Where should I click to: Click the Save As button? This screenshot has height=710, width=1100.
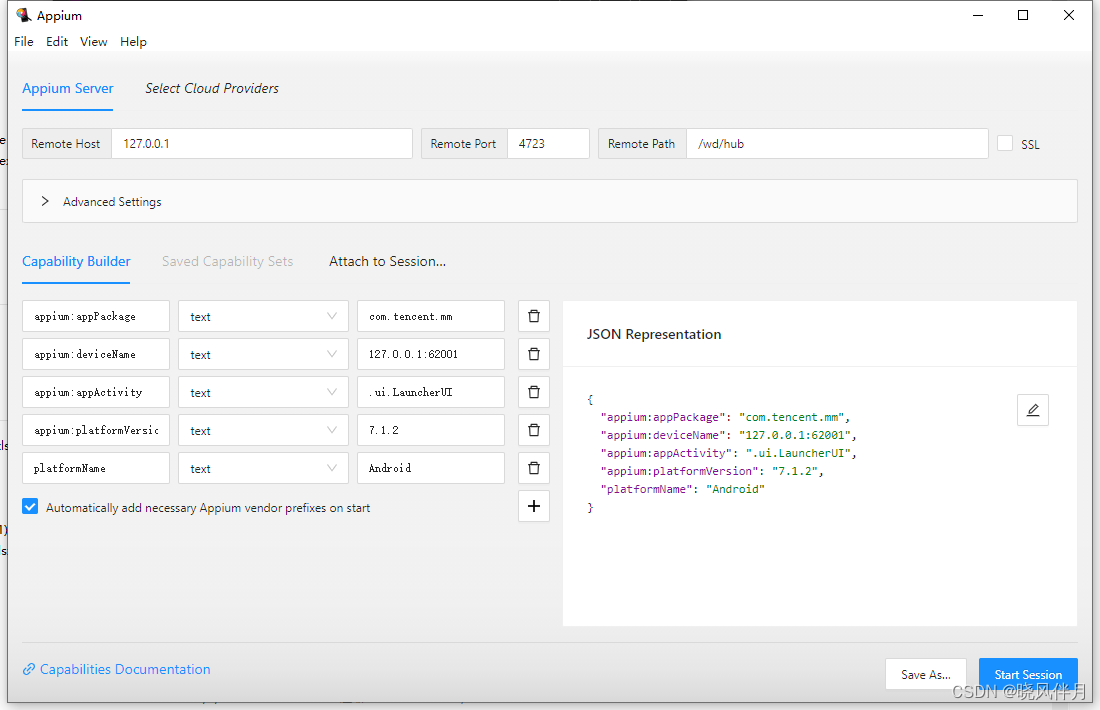[925, 674]
